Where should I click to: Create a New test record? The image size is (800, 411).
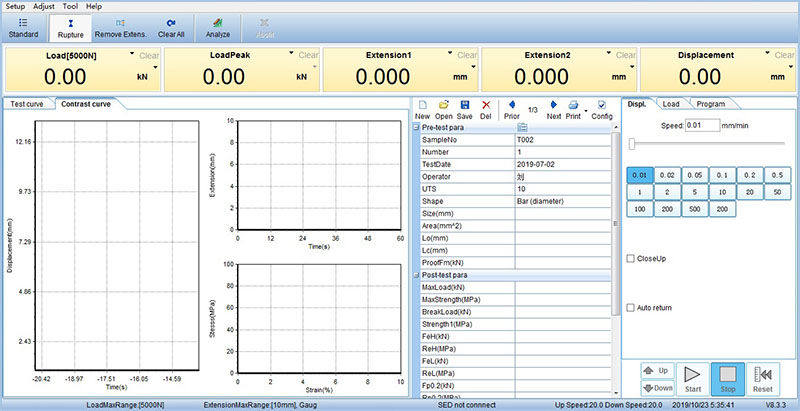pyautogui.click(x=422, y=109)
